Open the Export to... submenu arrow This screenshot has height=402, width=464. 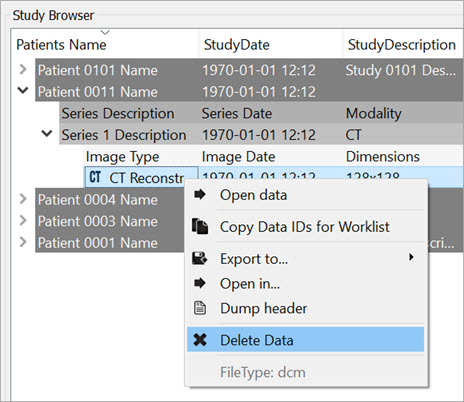tap(411, 257)
